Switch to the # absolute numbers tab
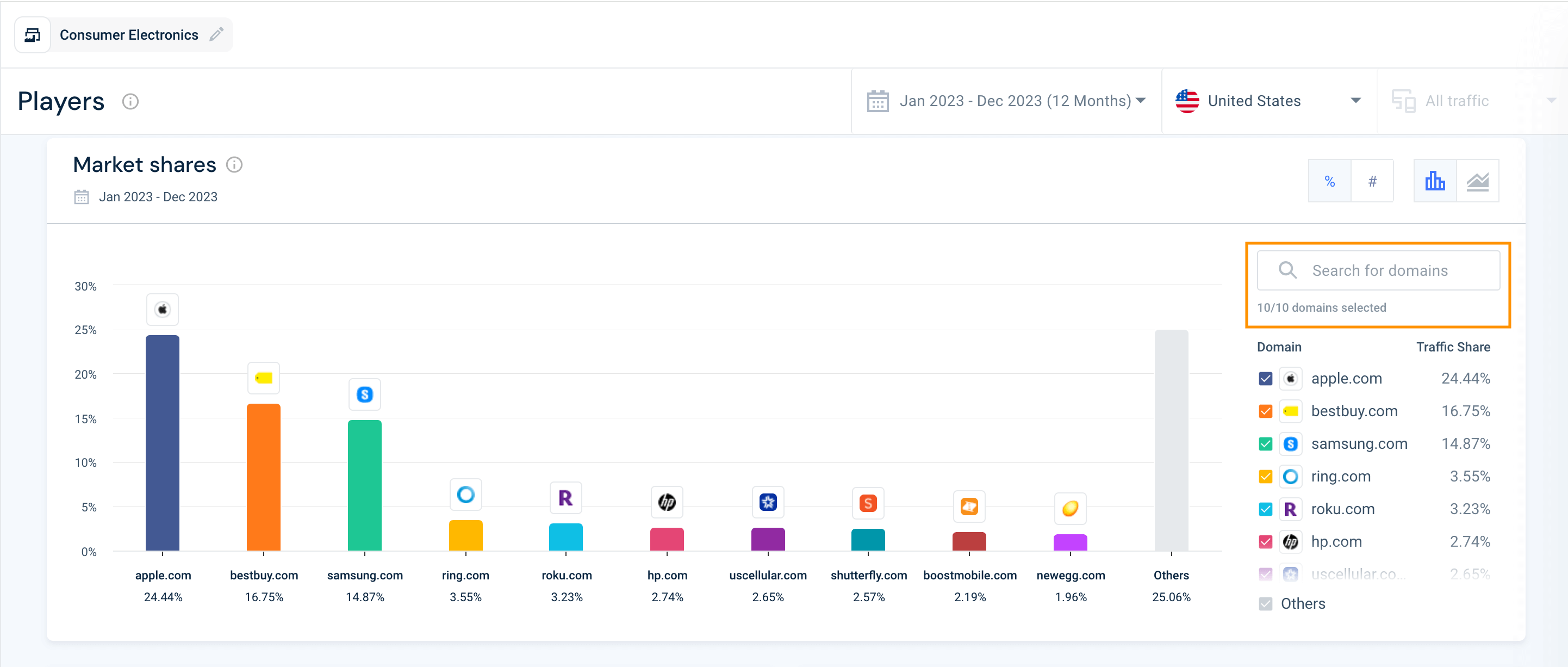This screenshot has height=667, width=1568. (1373, 180)
